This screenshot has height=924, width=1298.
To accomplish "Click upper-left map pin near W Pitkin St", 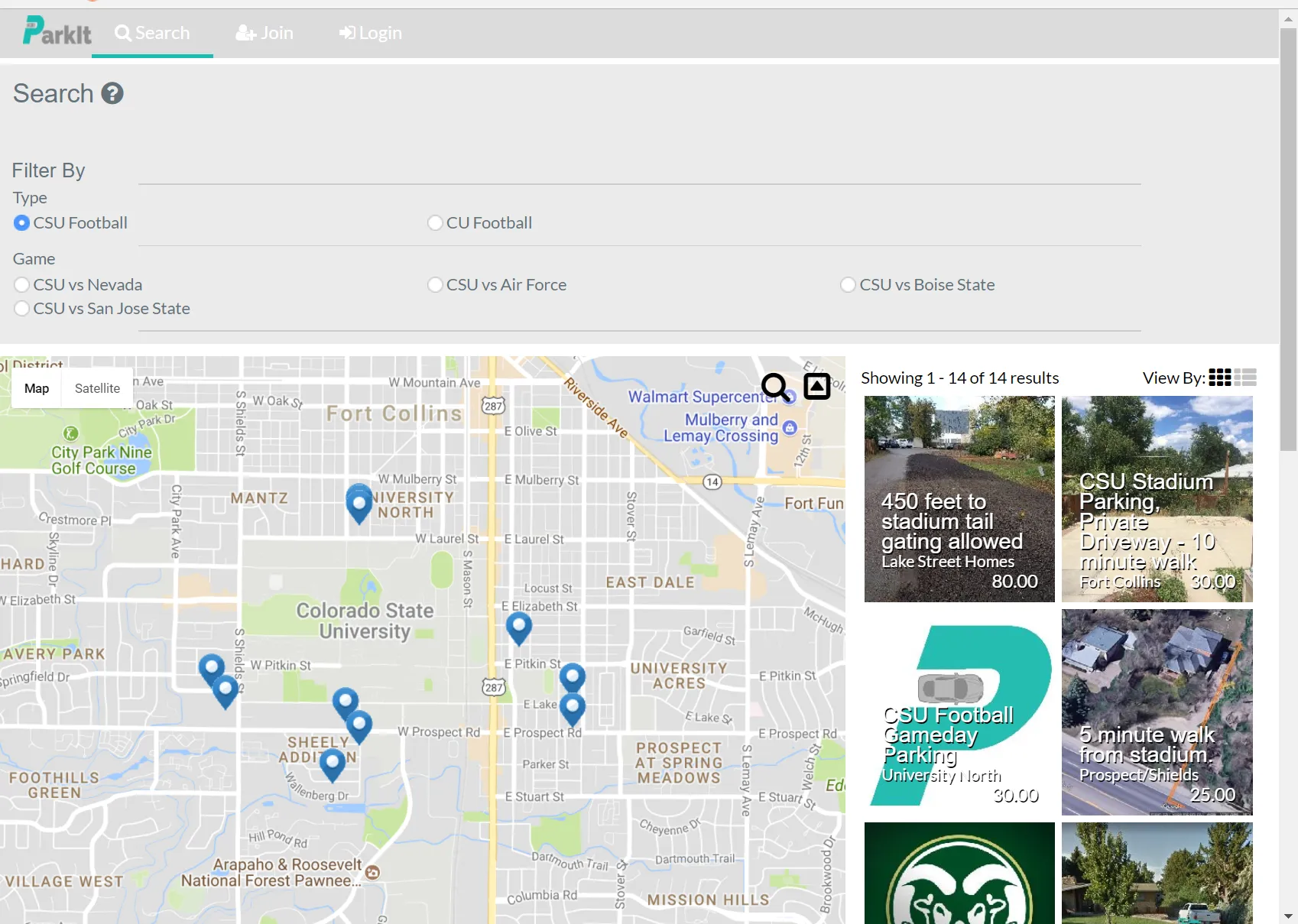I will 212,667.
